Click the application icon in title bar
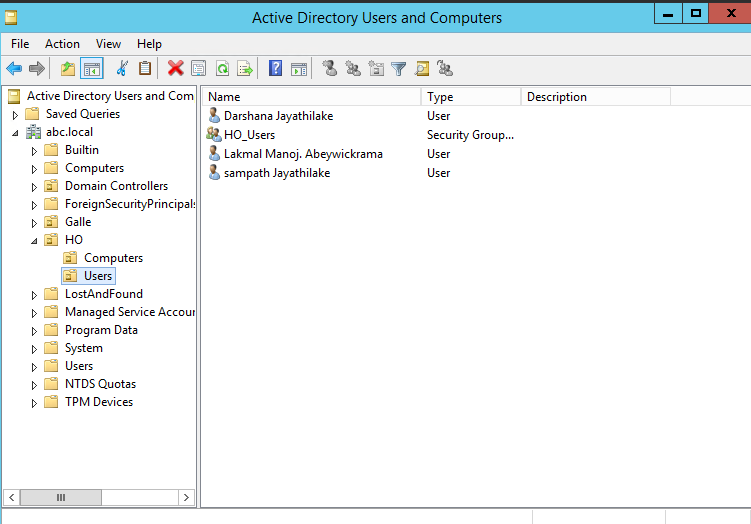751x524 pixels. tap(11, 18)
